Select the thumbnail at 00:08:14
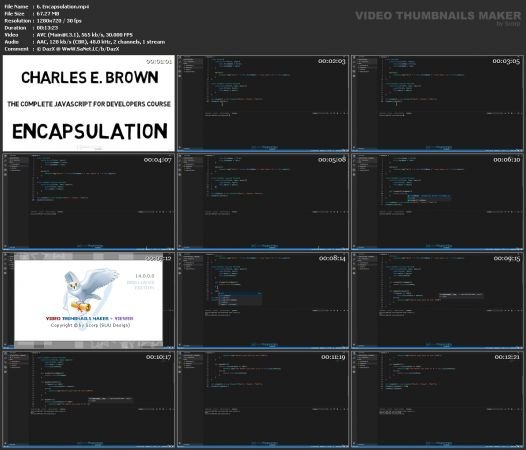This screenshot has height=450, width=526. coord(263,300)
